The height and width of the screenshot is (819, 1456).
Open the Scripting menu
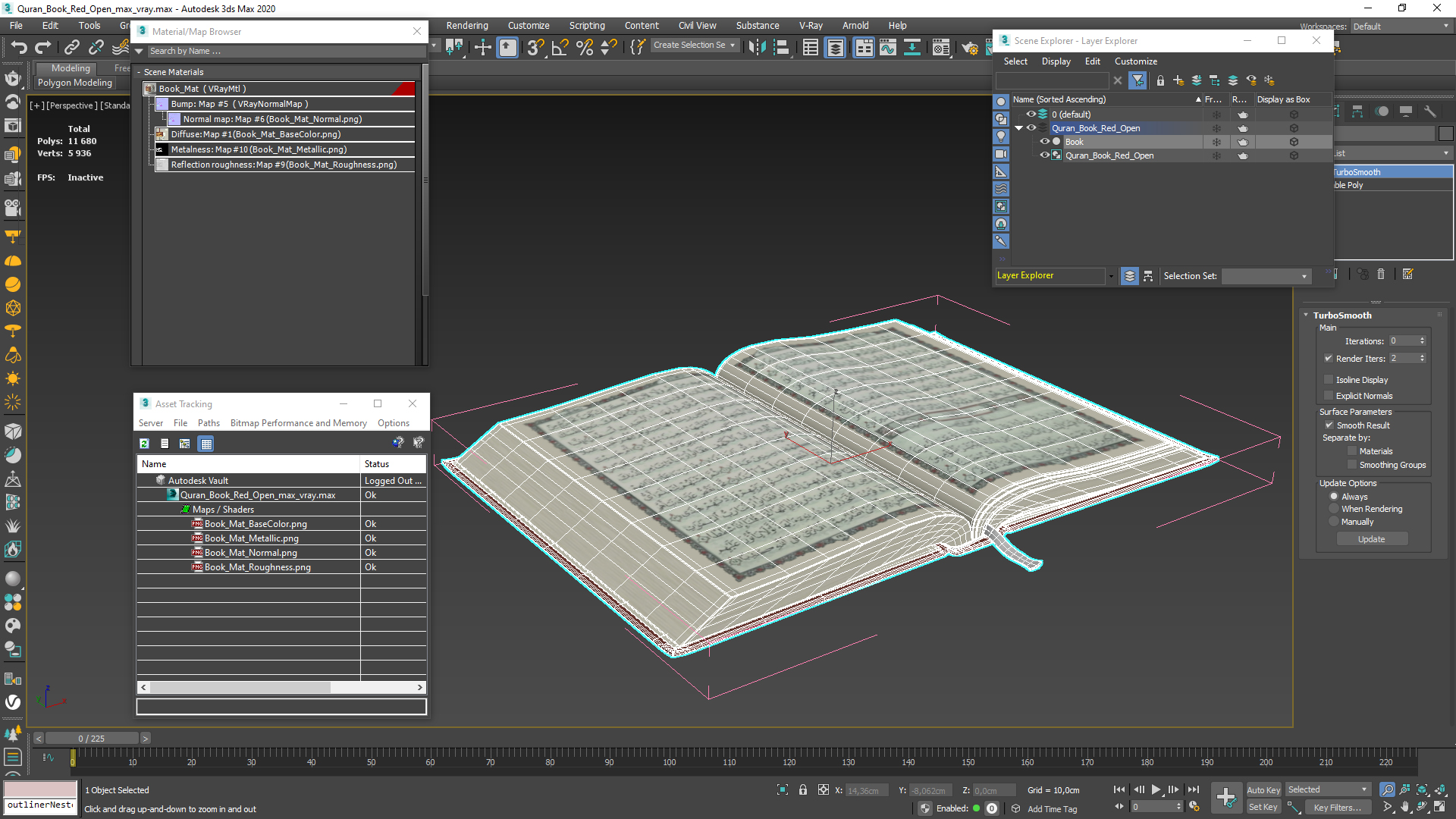[x=587, y=26]
